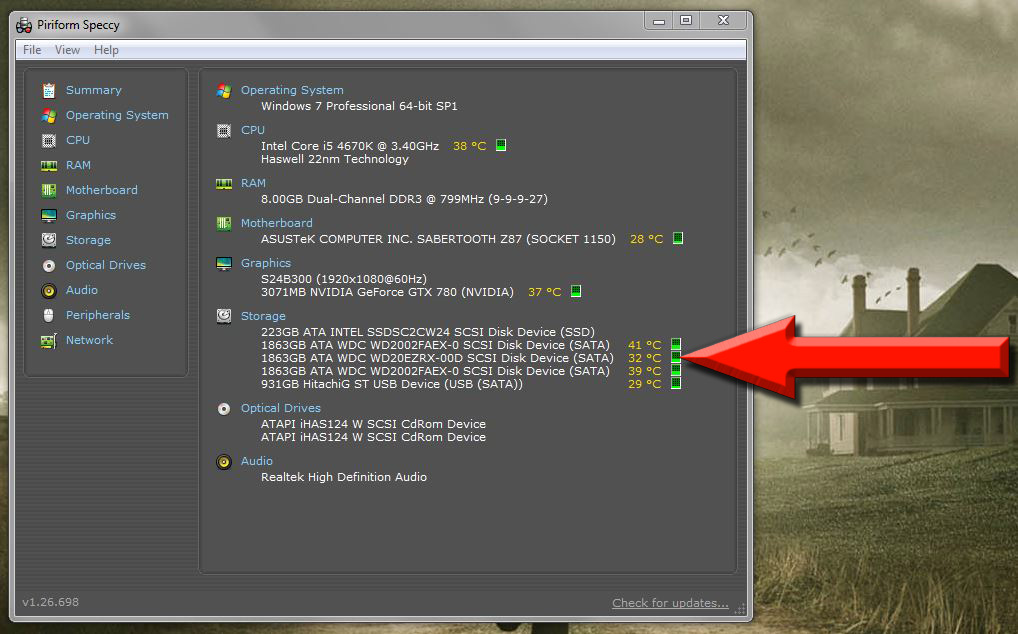Screen dimensions: 1018x634
Task: Click the Audio speaker icon in summary
Action: pyautogui.click(x=224, y=462)
